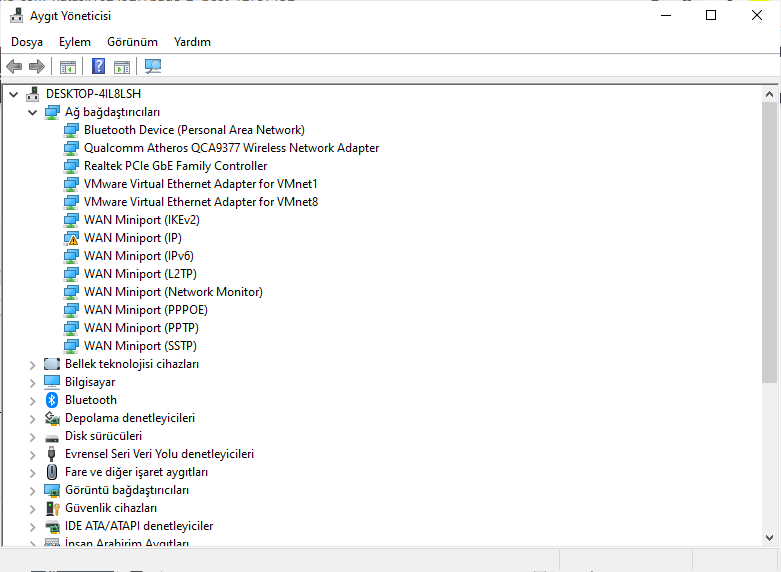This screenshot has height=572, width=781.
Task: Select VMware Virtual Ethernet Adapter for VMnet1
Action: click(x=201, y=184)
